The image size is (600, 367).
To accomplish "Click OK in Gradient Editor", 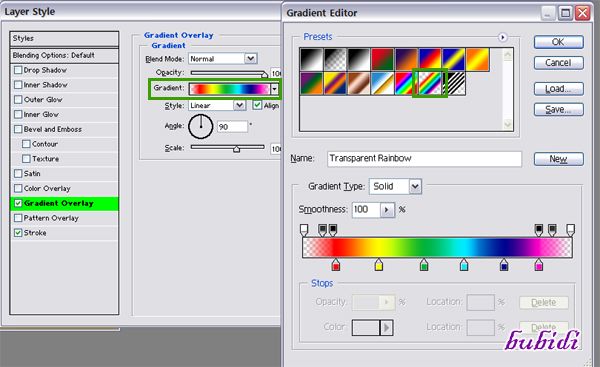I will (x=558, y=42).
